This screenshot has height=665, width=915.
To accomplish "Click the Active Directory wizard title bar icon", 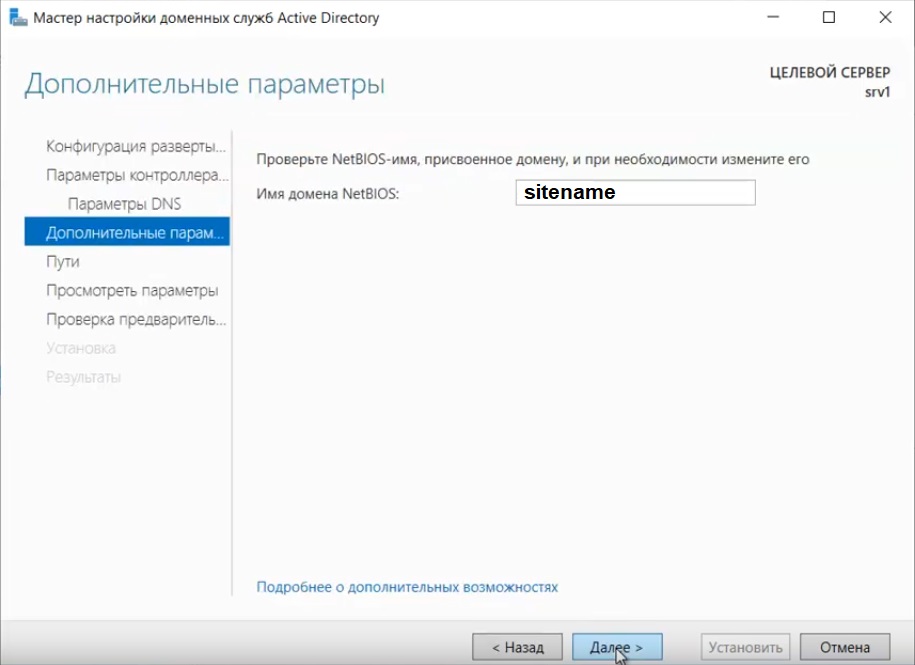I will [x=18, y=18].
